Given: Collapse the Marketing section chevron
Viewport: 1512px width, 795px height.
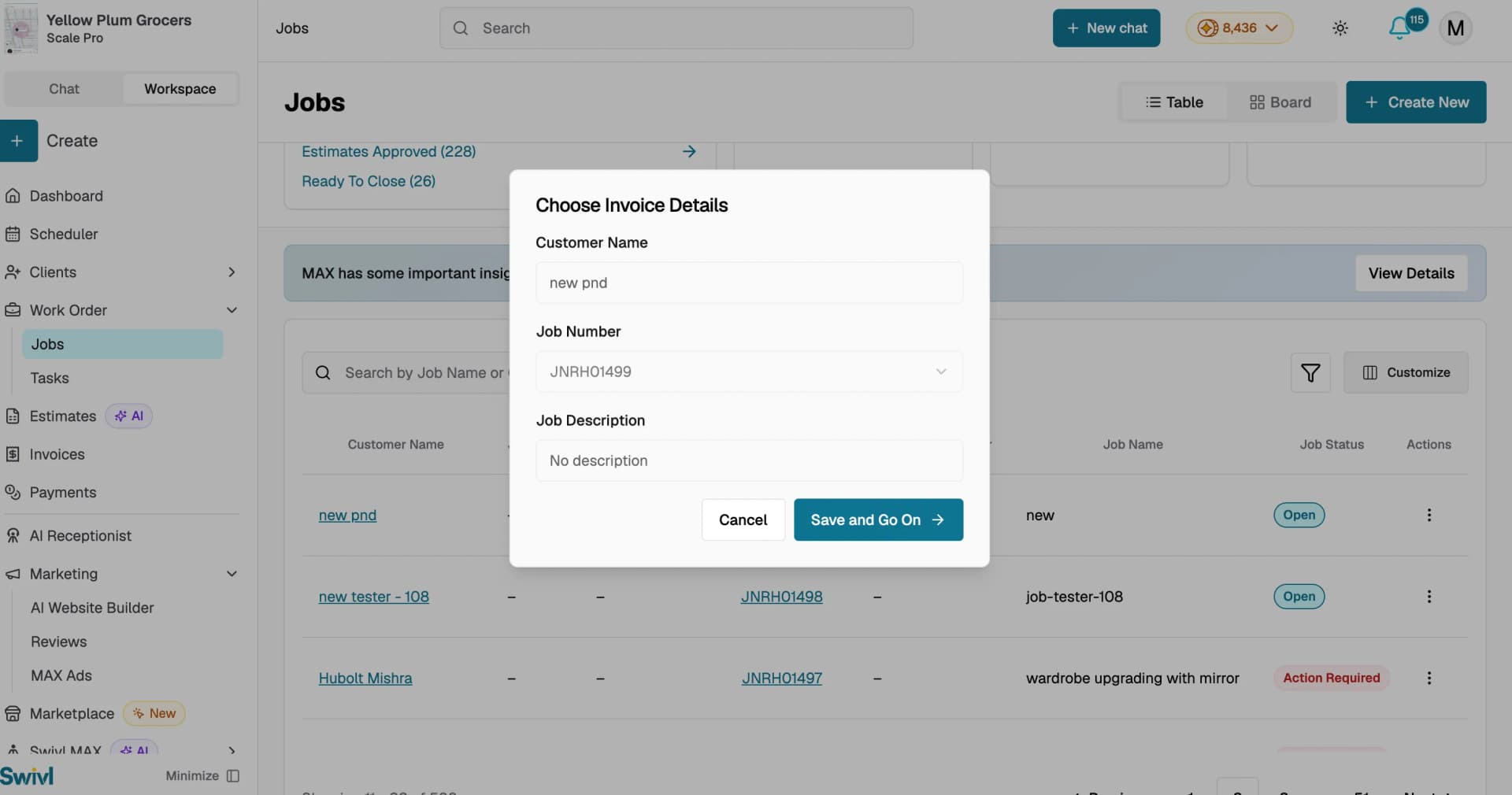Looking at the screenshot, I should (232, 574).
